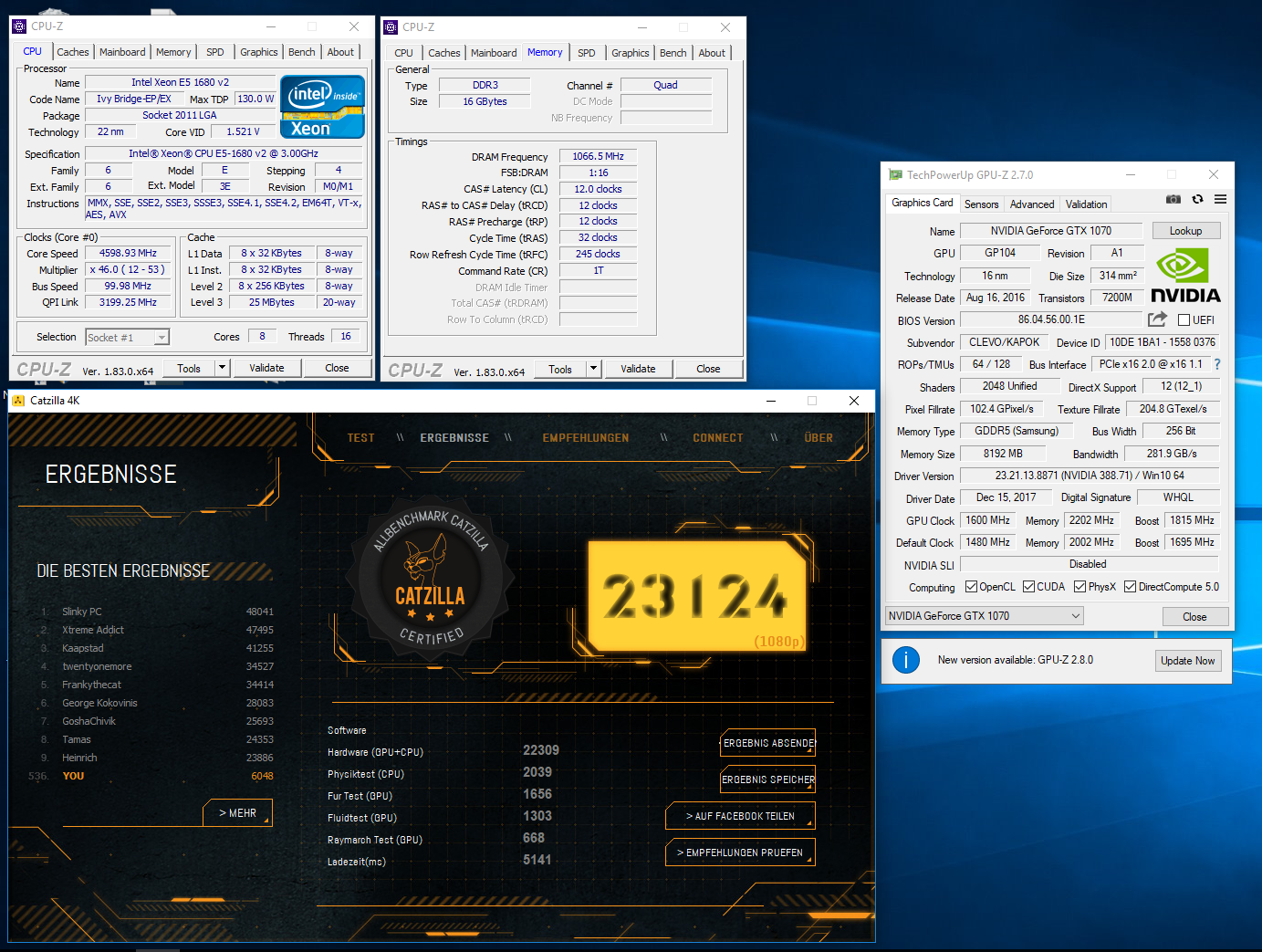The image size is (1262, 952).
Task: Open Bench tab in left CPU-Z
Action: [301, 52]
